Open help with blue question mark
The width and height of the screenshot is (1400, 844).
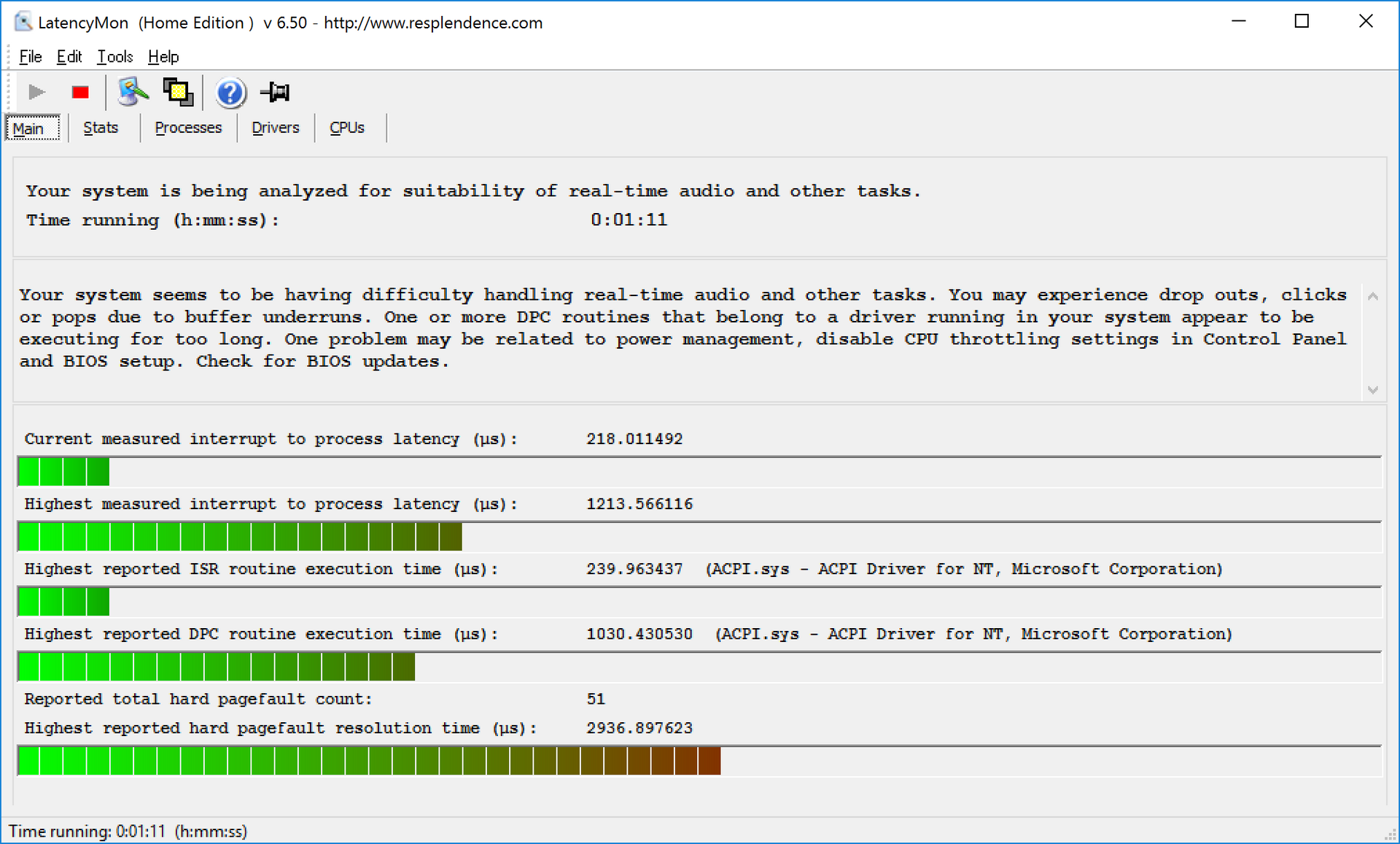[x=230, y=93]
